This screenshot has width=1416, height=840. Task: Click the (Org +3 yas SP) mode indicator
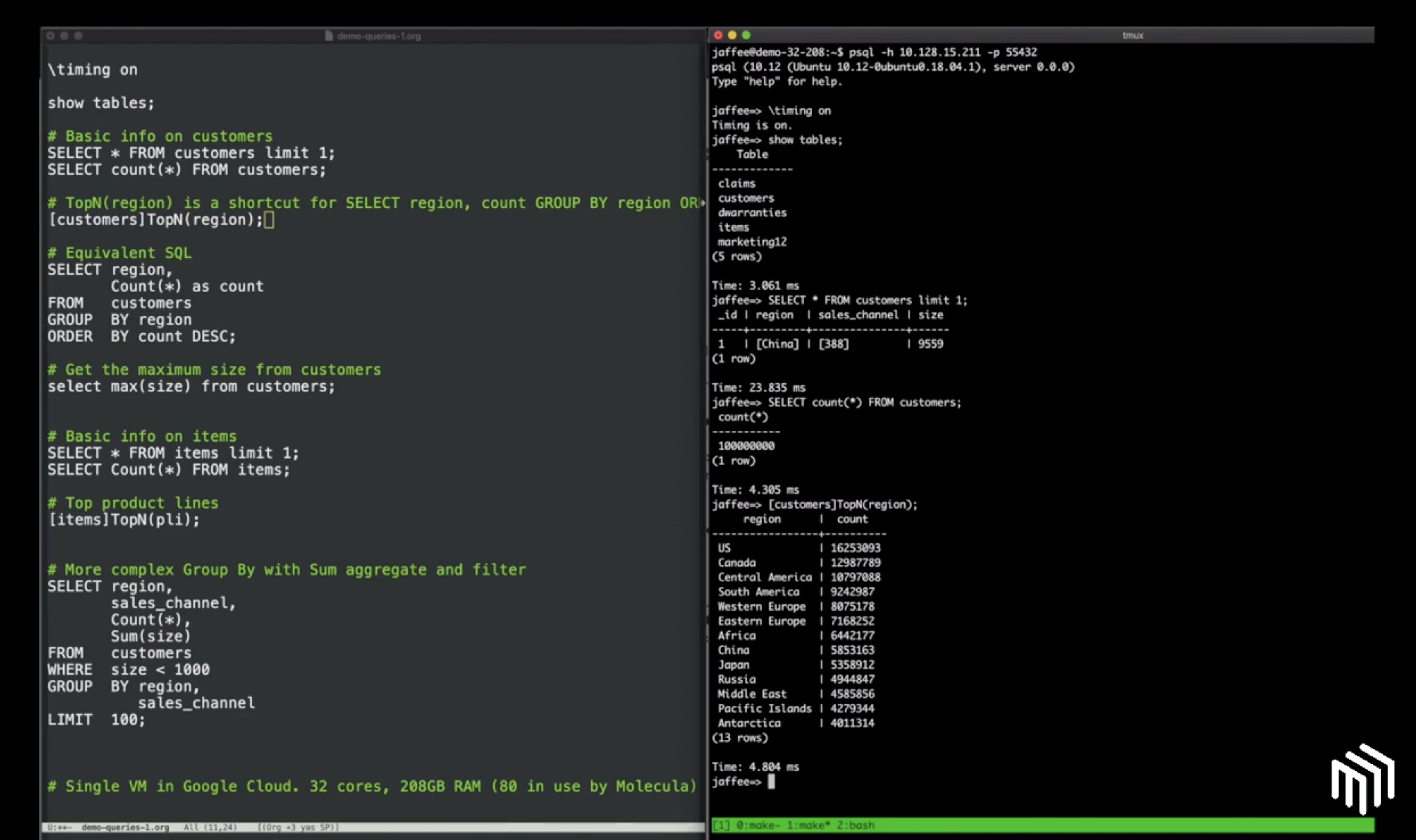pyautogui.click(x=298, y=827)
